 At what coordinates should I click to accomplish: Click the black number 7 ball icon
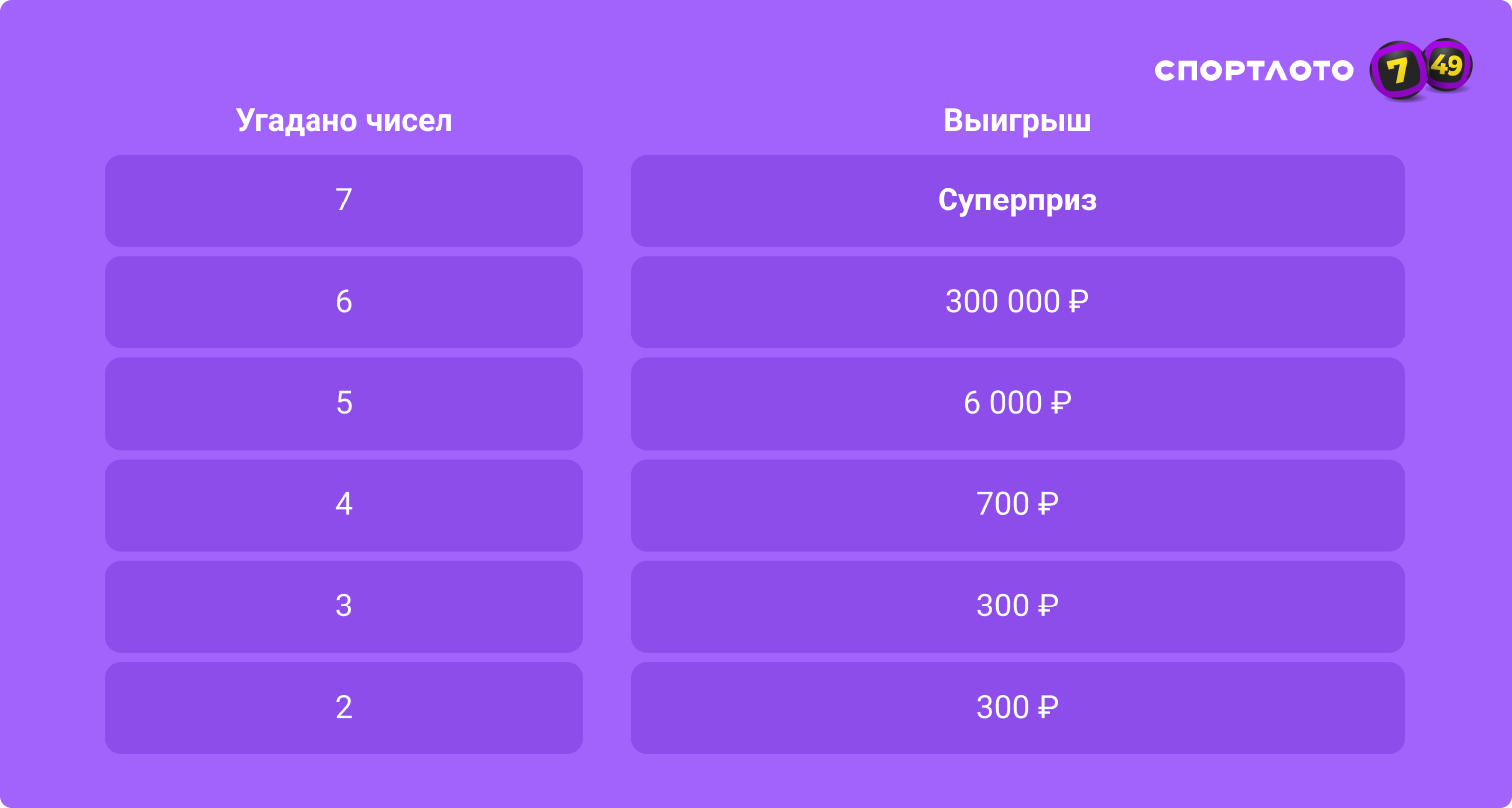1397,70
